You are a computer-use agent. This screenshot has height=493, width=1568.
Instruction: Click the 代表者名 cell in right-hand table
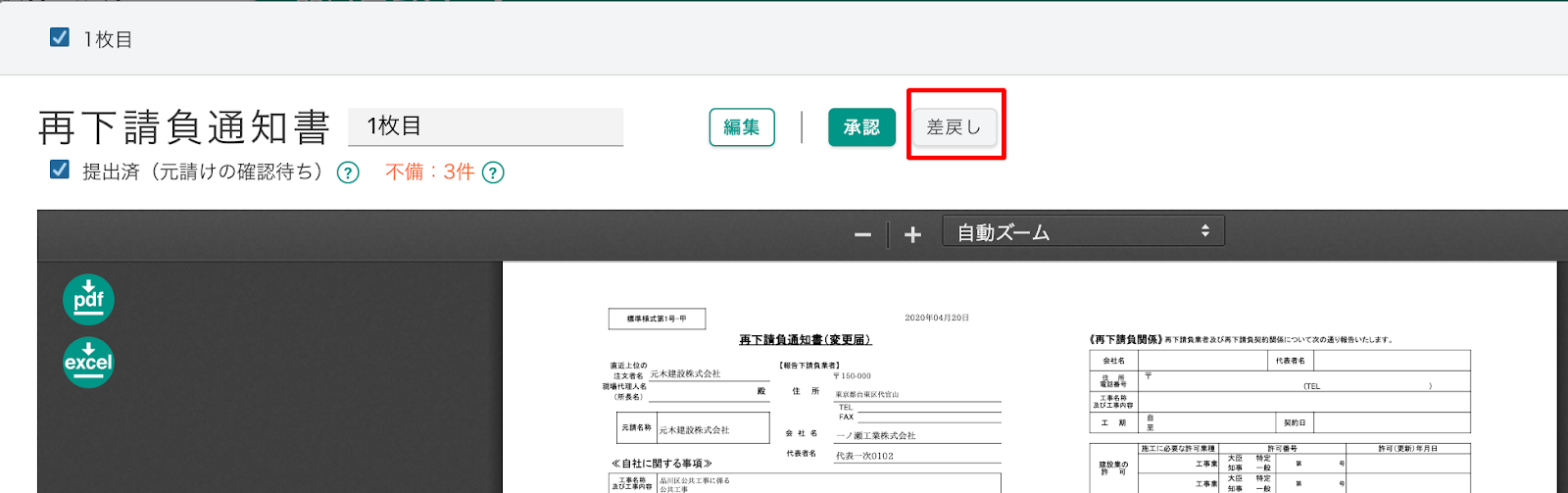(1290, 361)
